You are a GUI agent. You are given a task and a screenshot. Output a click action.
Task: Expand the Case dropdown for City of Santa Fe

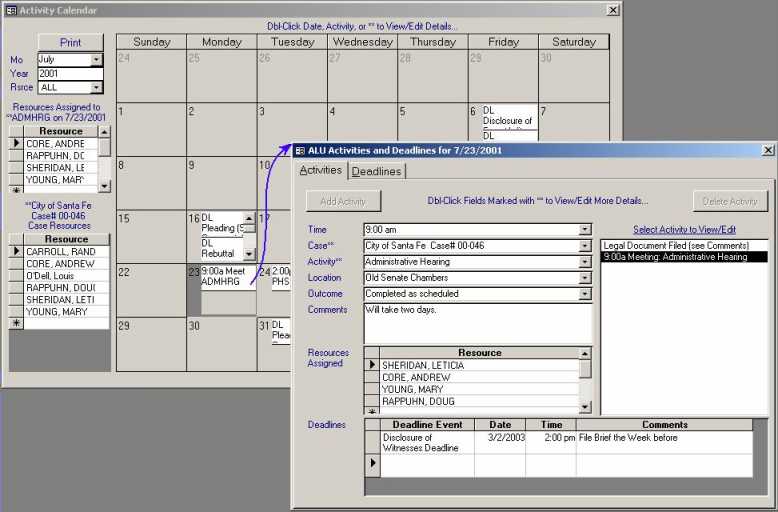point(585,246)
